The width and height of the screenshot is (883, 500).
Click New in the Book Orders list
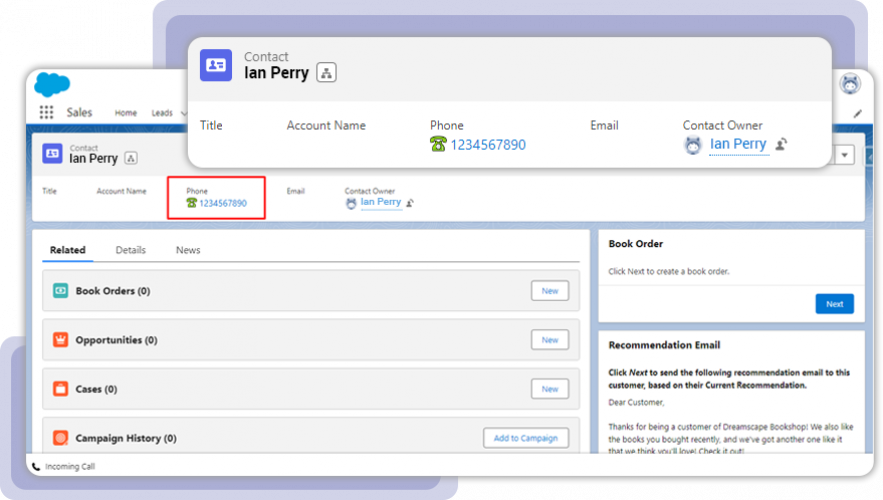point(550,291)
